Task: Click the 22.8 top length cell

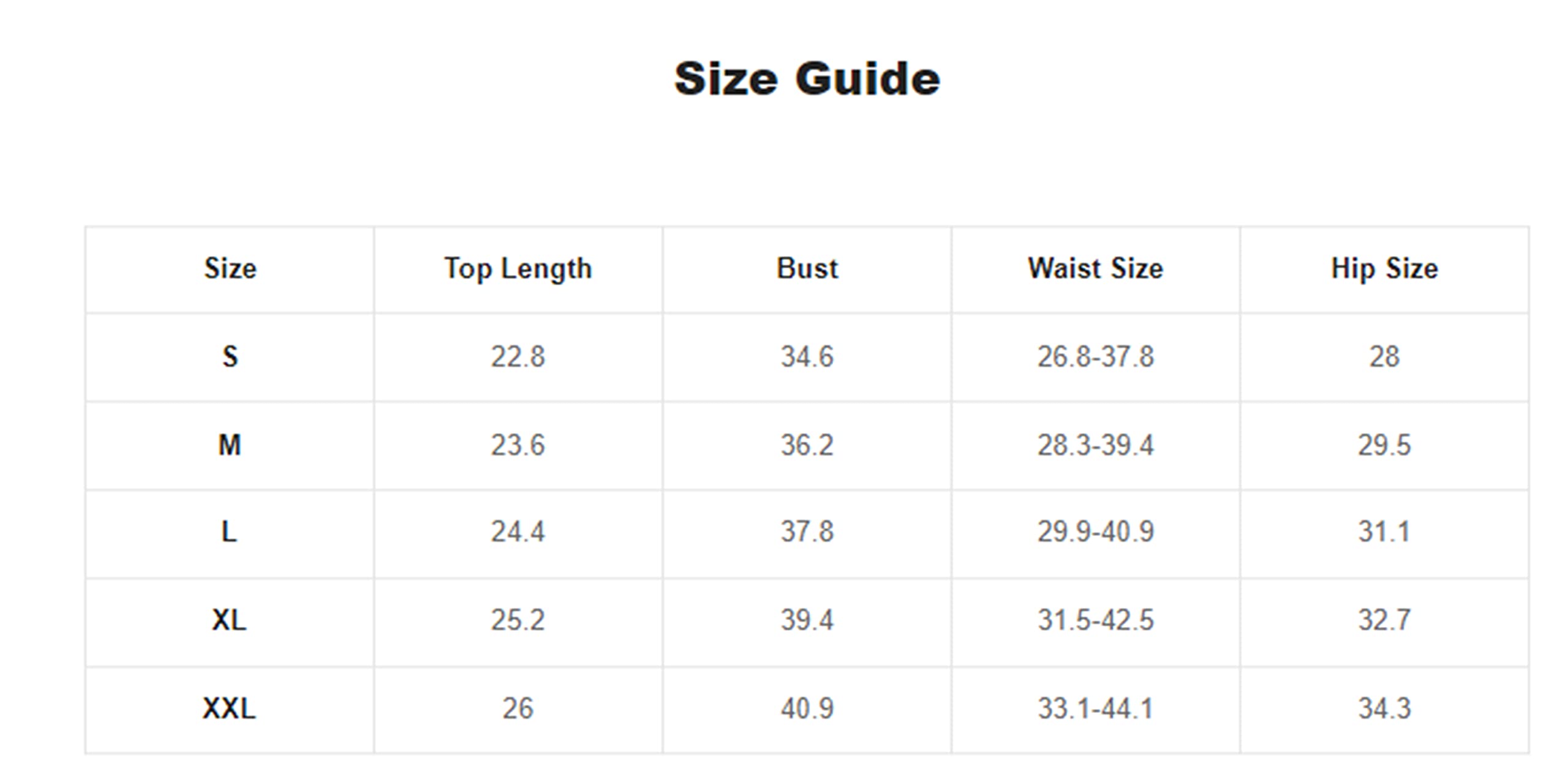Action: point(518,357)
